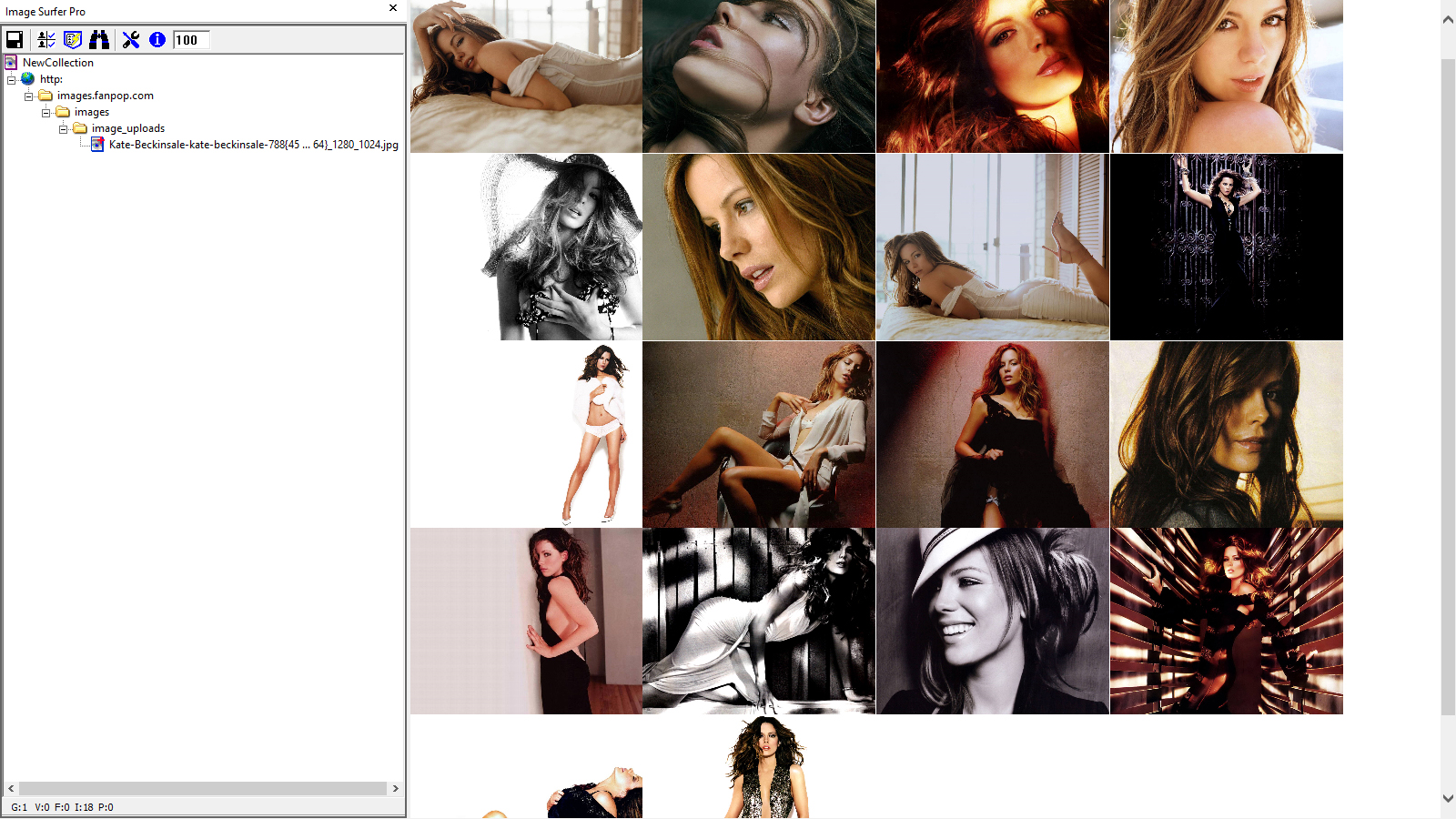This screenshot has height=819, width=1456.
Task: Click the gallery scrollbar up arrow
Action: (x=1448, y=19)
